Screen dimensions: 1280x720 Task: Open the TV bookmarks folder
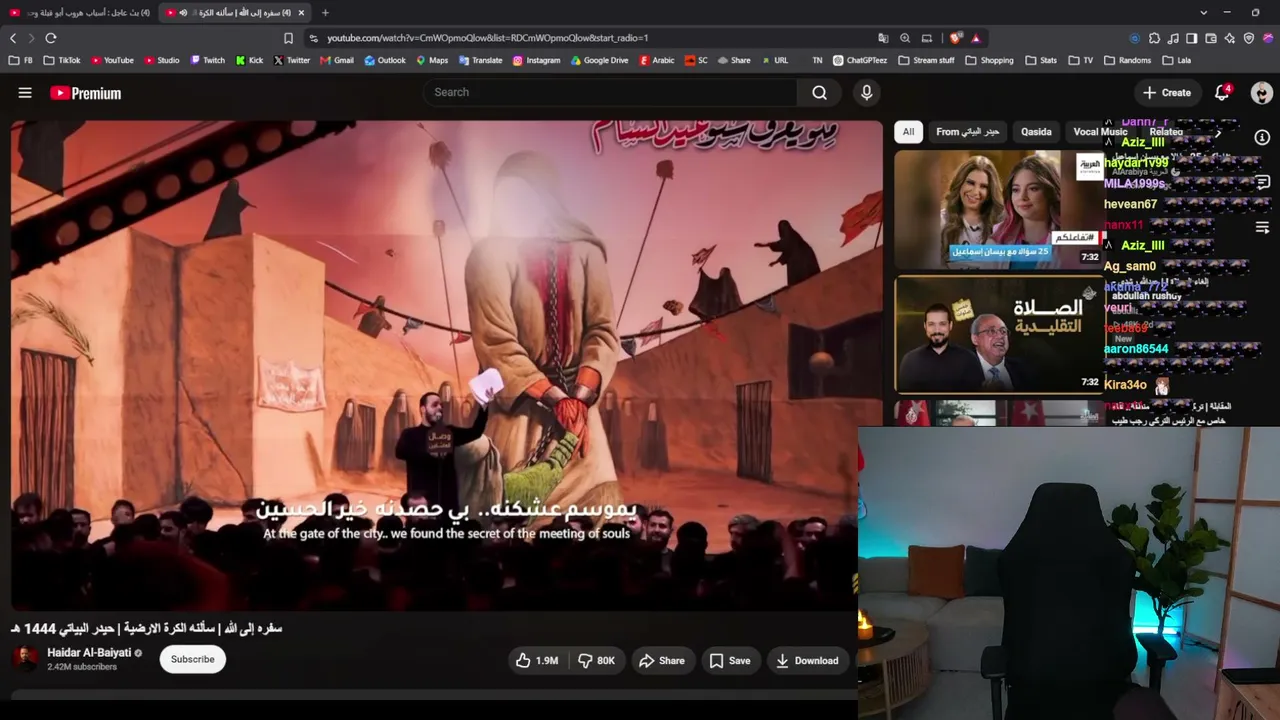click(1081, 60)
